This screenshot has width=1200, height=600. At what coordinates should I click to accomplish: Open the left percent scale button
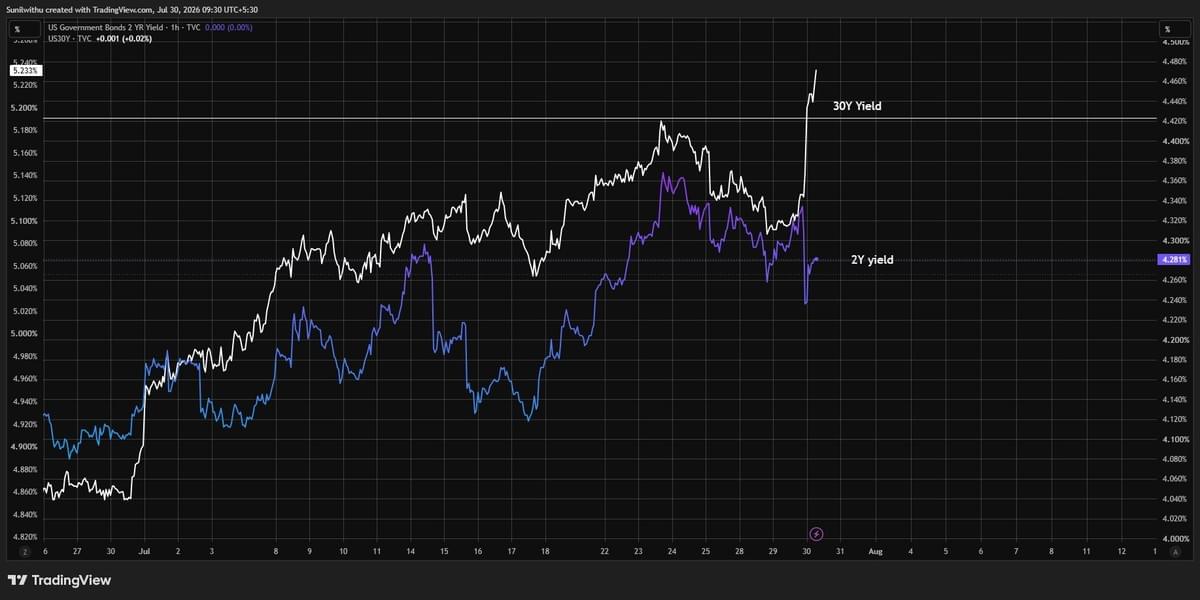pyautogui.click(x=17, y=30)
